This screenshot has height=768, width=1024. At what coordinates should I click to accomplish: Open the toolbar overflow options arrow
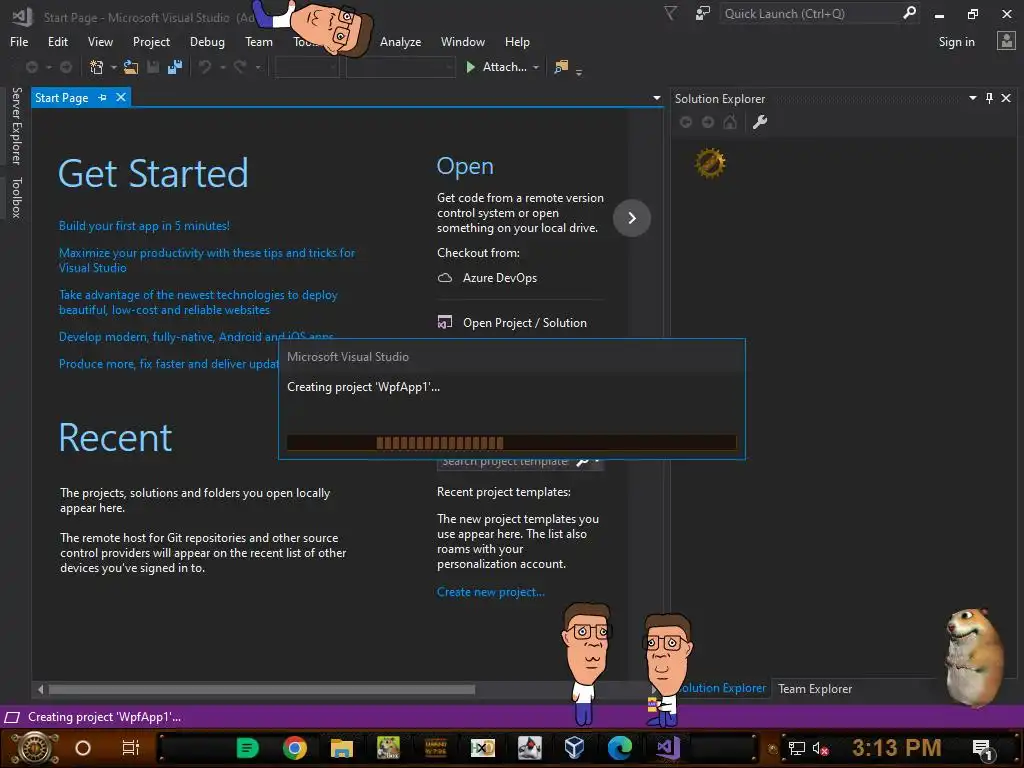[579, 71]
